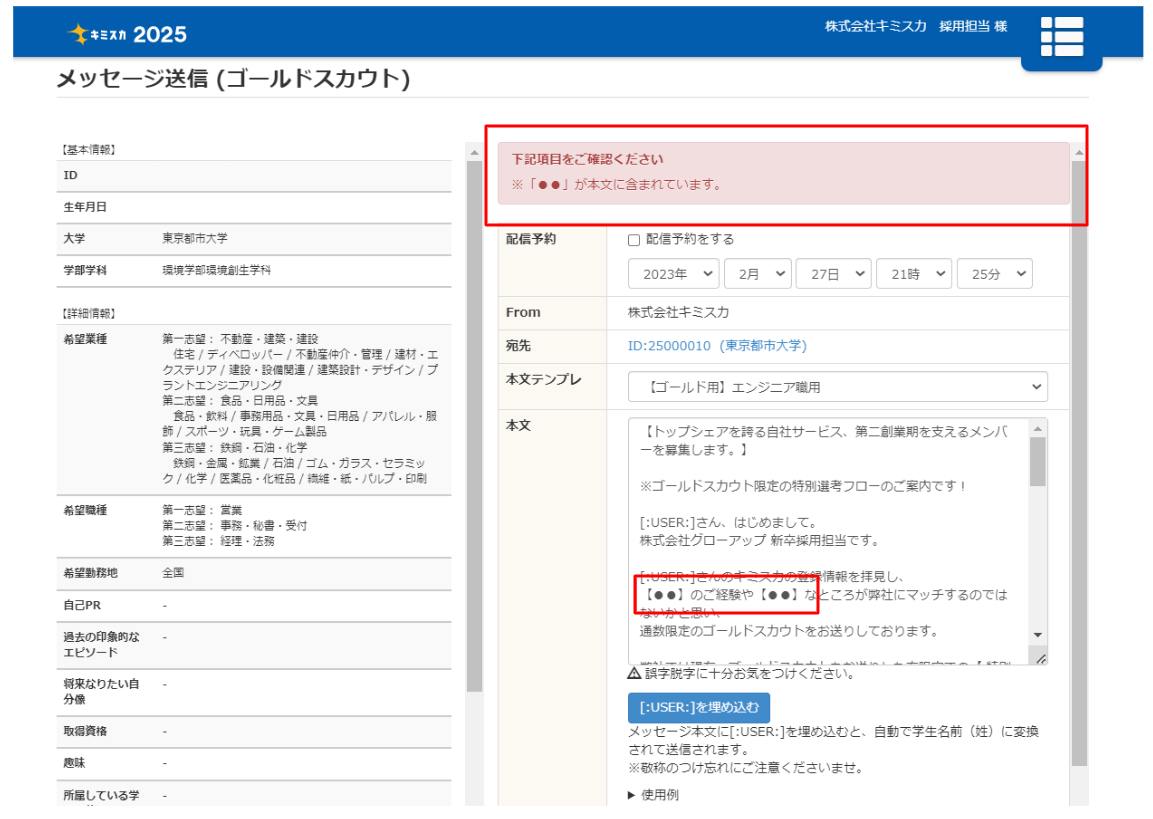Click the 本文 textarea scroll-down arrow
The image size is (1153, 819).
pos(1038,634)
